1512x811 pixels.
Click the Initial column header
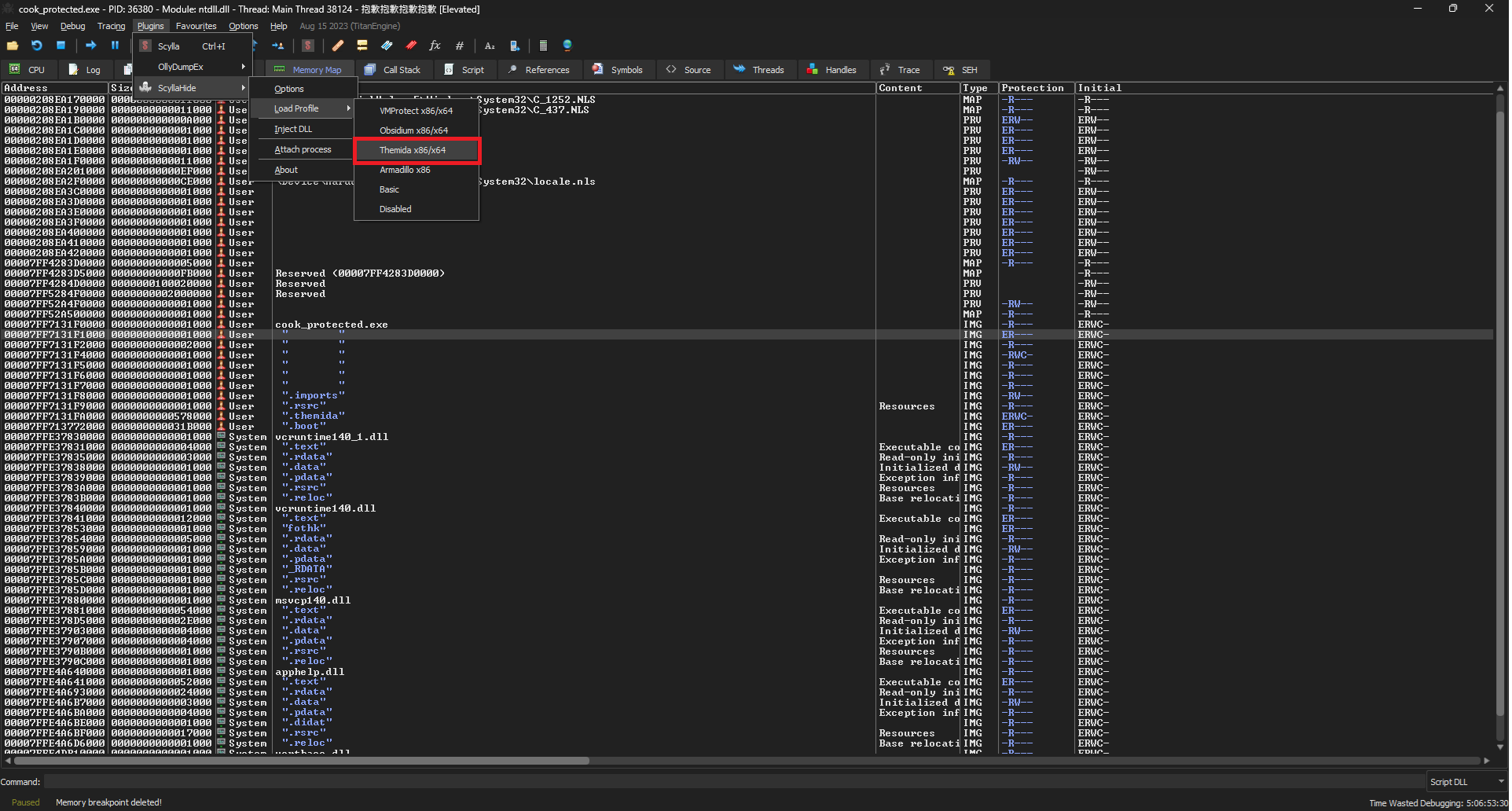point(1284,88)
